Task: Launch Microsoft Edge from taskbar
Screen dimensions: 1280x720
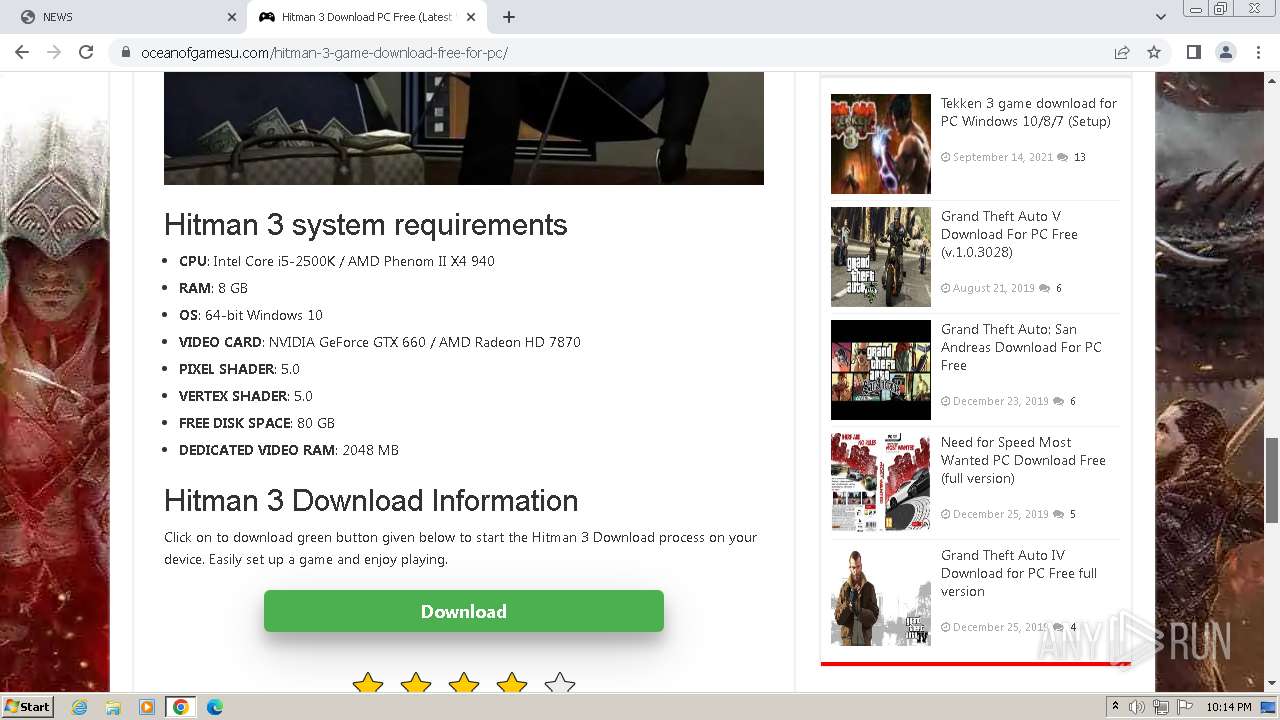Action: coord(215,707)
